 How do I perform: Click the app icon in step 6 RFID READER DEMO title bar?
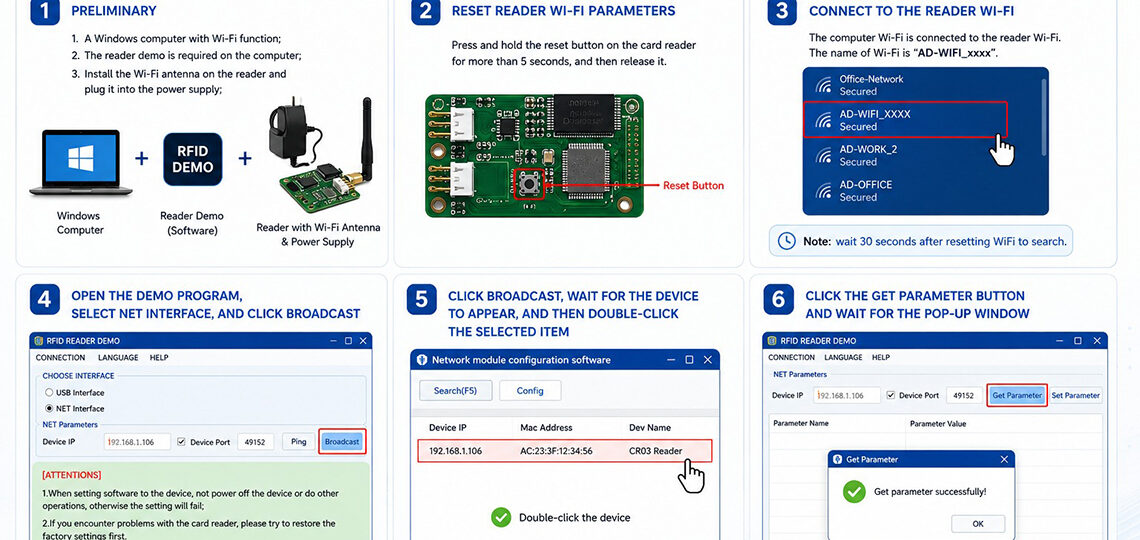pyautogui.click(x=774, y=341)
